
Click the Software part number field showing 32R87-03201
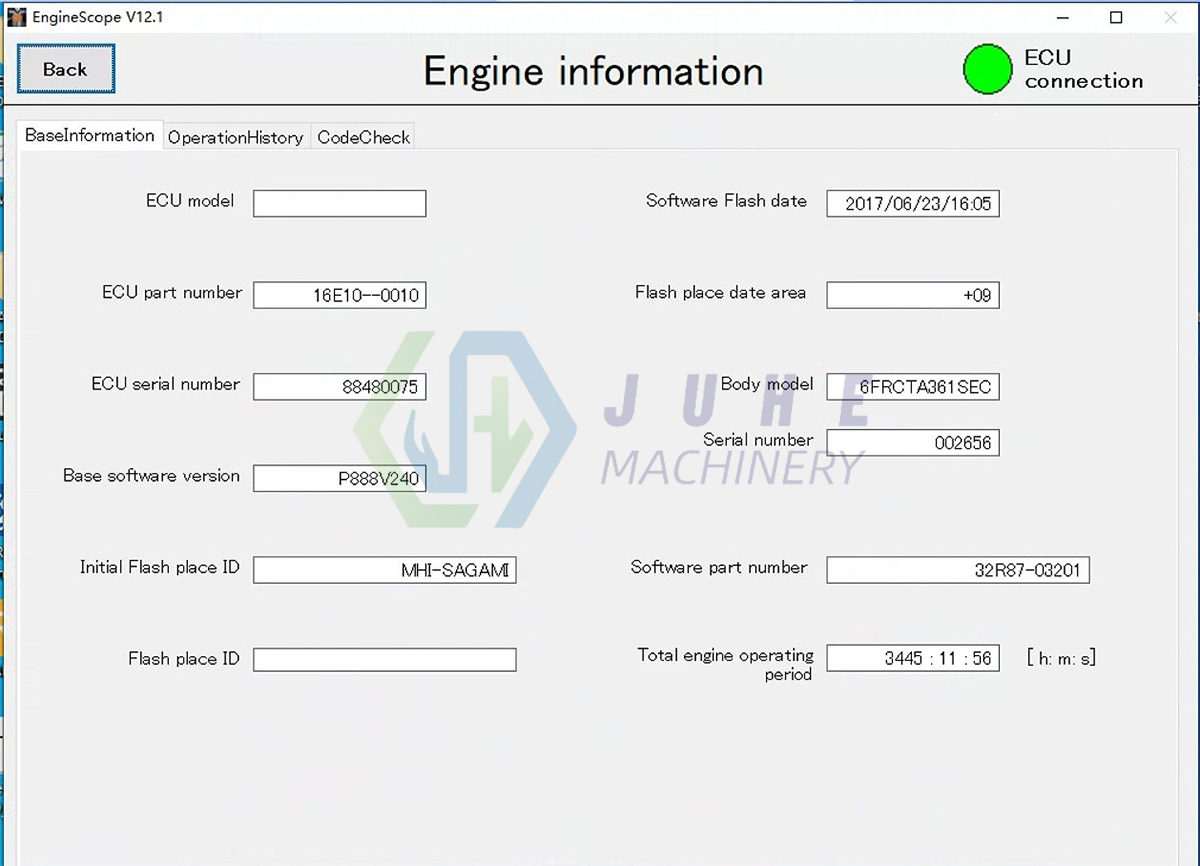(957, 570)
